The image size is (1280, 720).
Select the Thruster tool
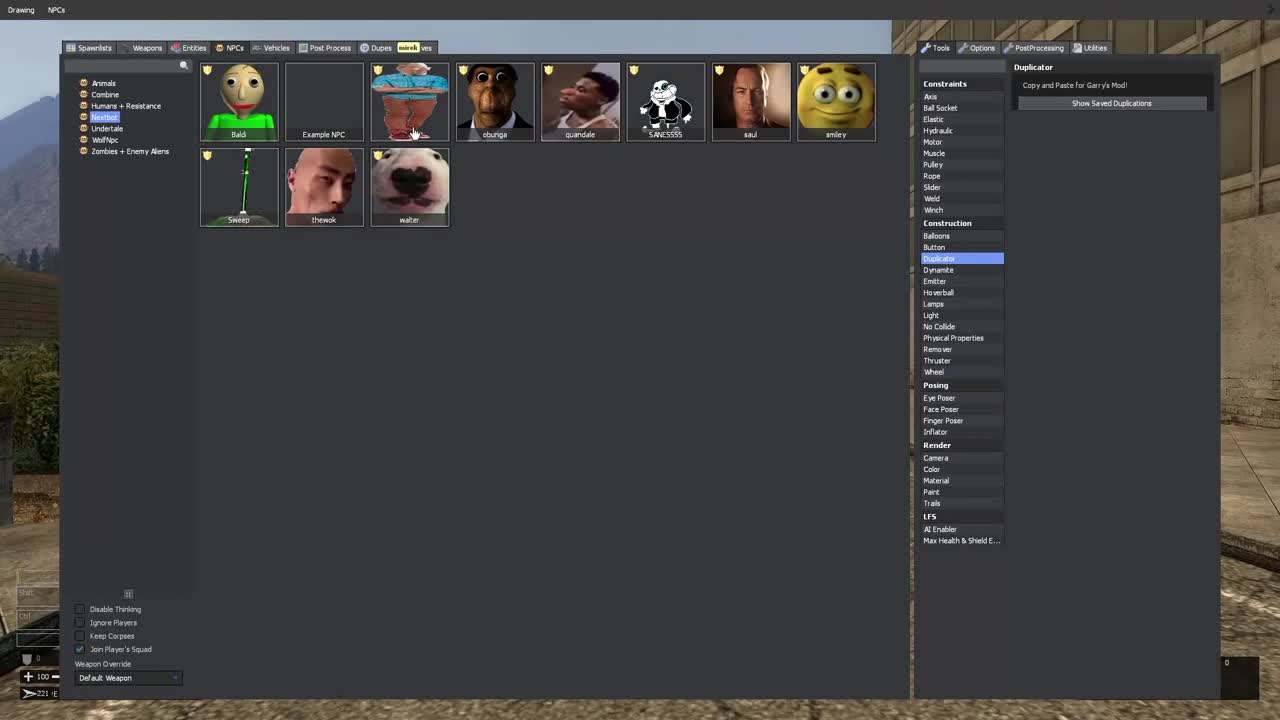pyautogui.click(x=961, y=360)
